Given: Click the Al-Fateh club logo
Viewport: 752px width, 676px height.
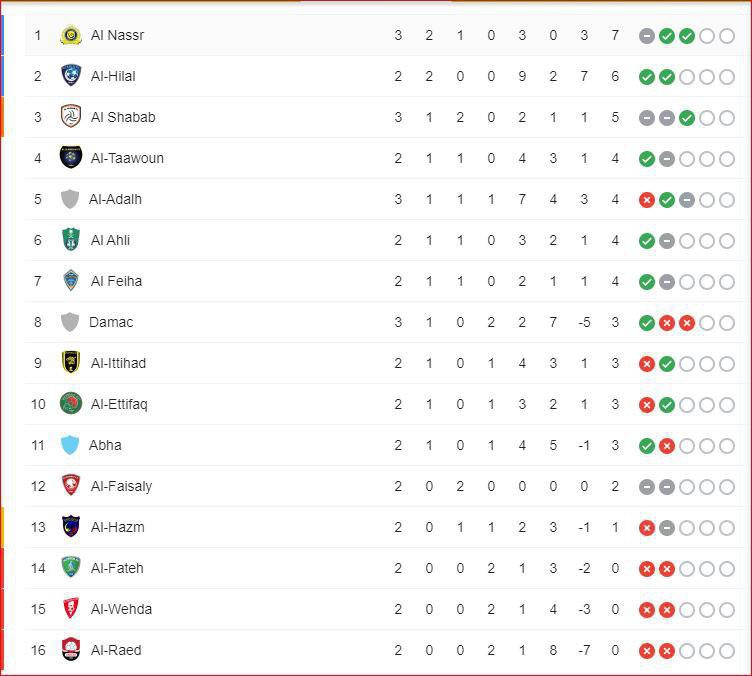Looking at the screenshot, I should (x=70, y=568).
